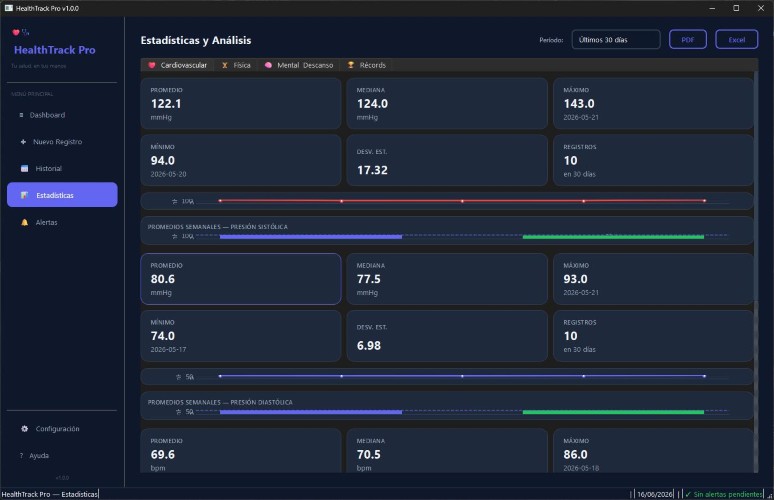Go to Nuevo Registro in the sidebar

[x=62, y=142]
